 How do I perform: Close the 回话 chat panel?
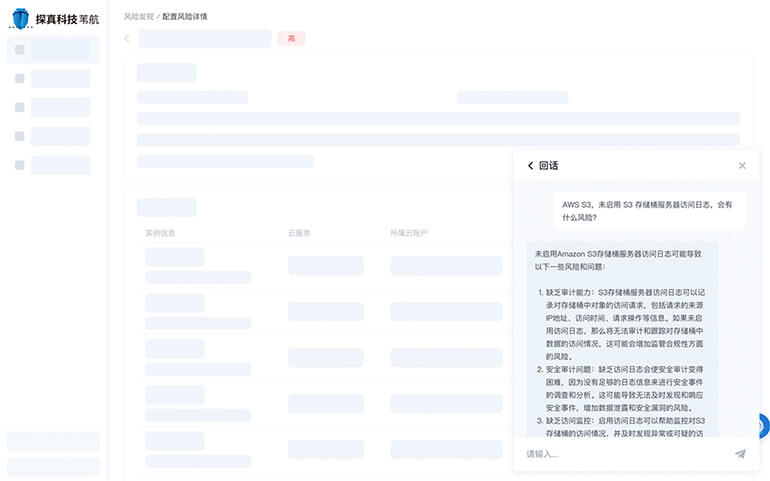point(742,166)
